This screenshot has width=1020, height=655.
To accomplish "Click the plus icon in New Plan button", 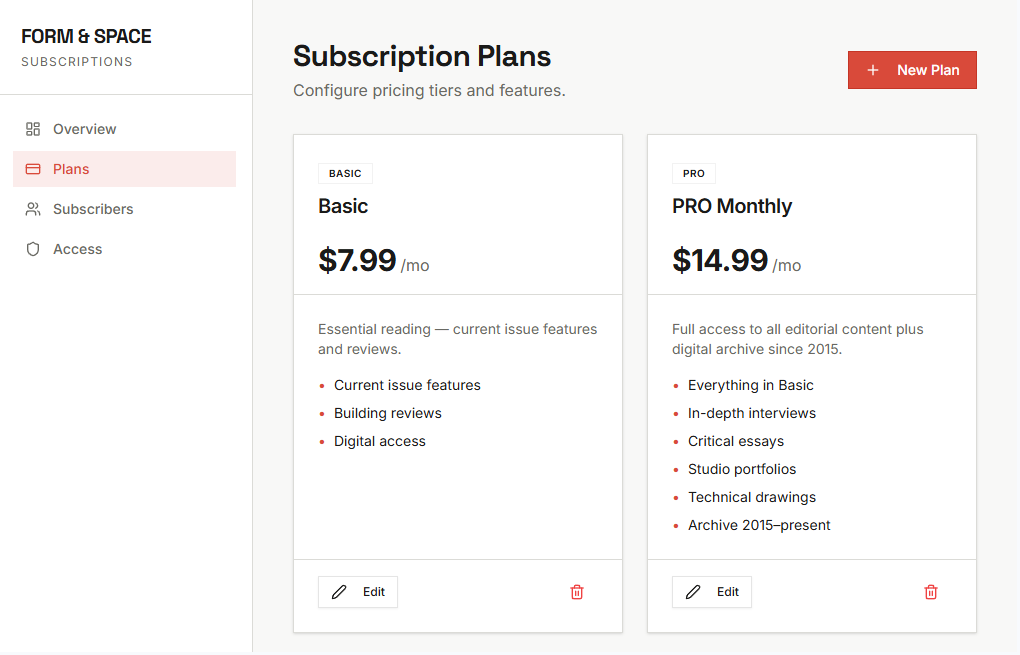I will (x=873, y=70).
